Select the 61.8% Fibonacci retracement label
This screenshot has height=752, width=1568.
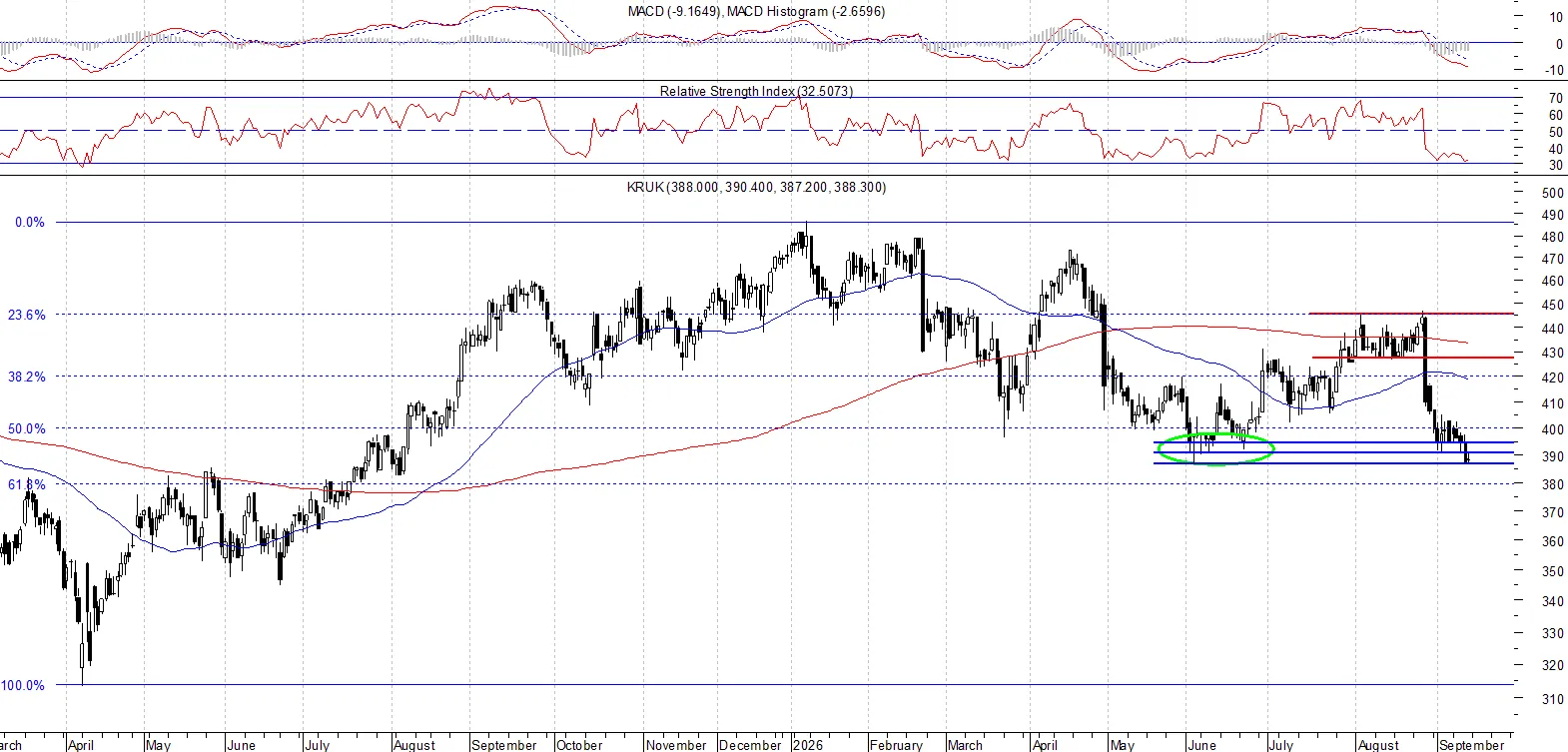coord(27,484)
